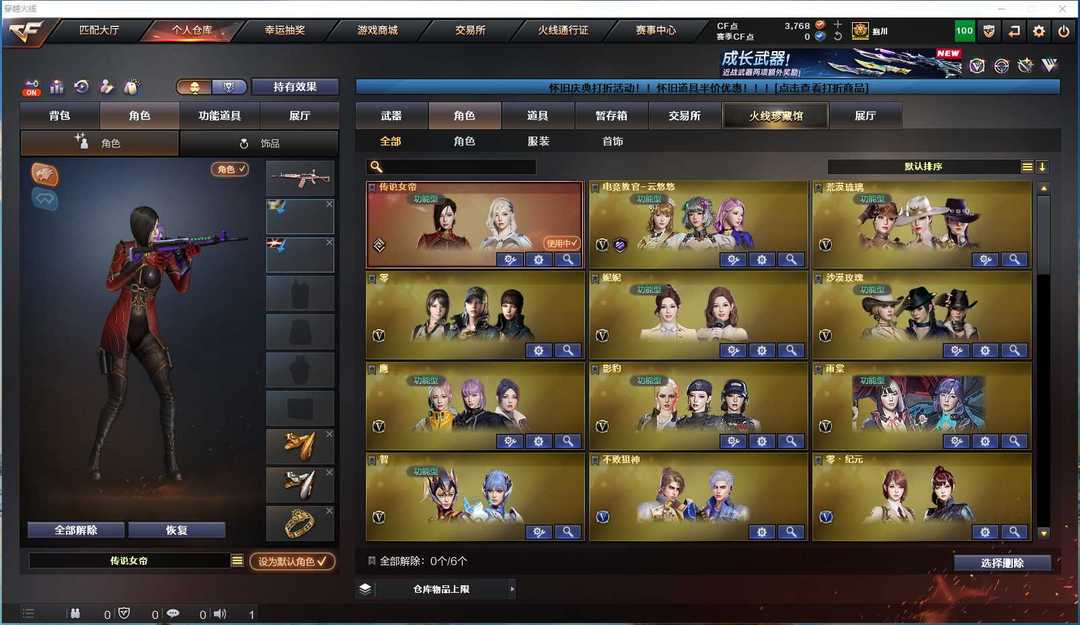Viewport: 1080px width, 625px height.
Task: Click the 设为默认角色 button
Action: [292, 562]
